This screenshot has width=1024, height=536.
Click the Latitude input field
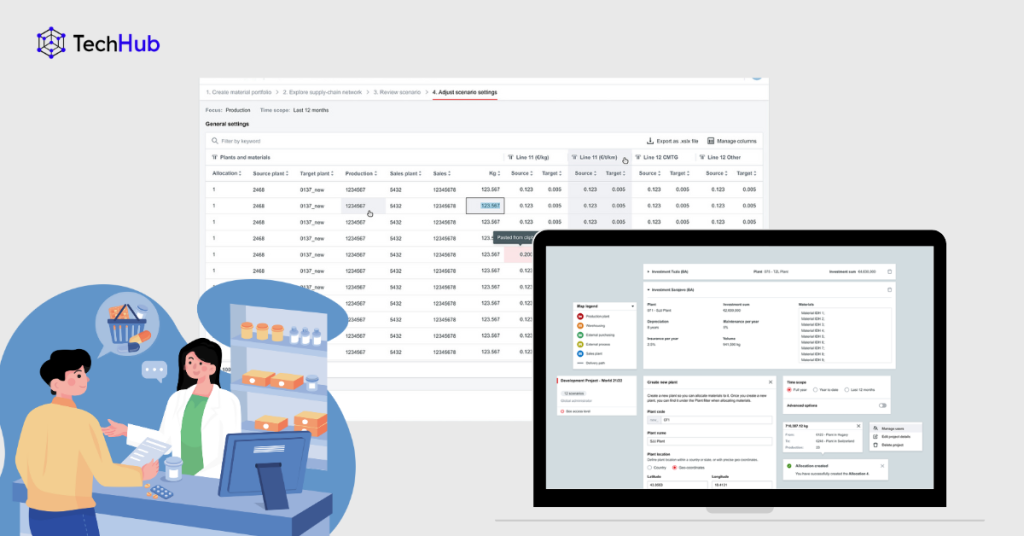[x=677, y=484]
